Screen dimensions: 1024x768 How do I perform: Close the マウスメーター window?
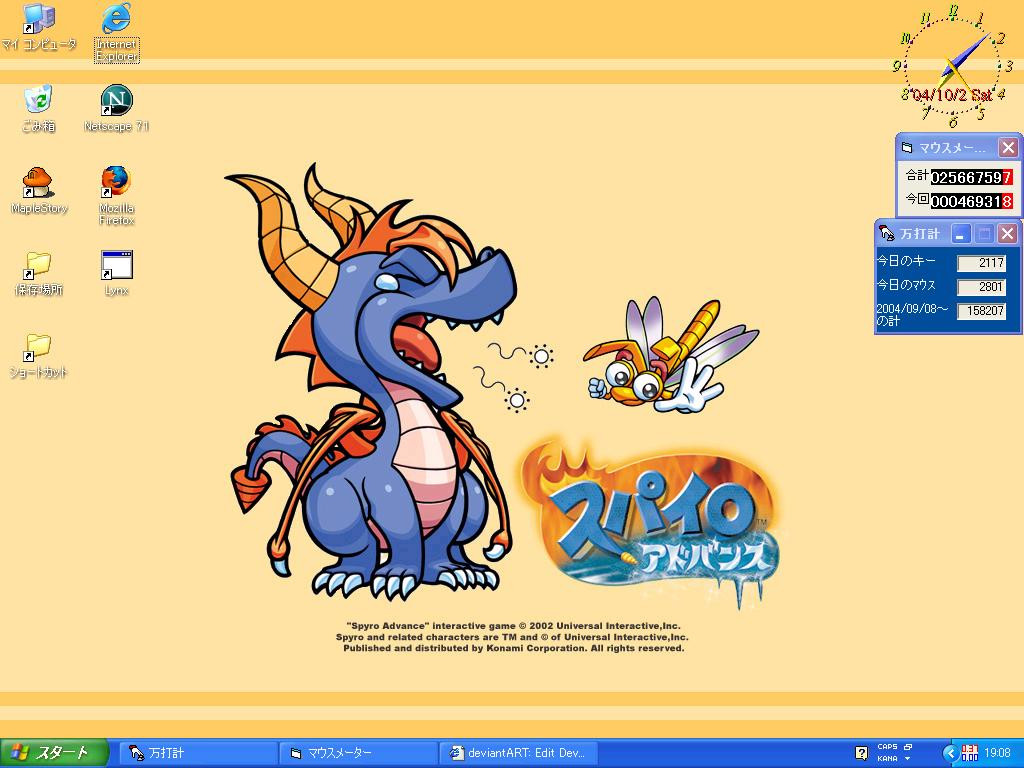1008,148
